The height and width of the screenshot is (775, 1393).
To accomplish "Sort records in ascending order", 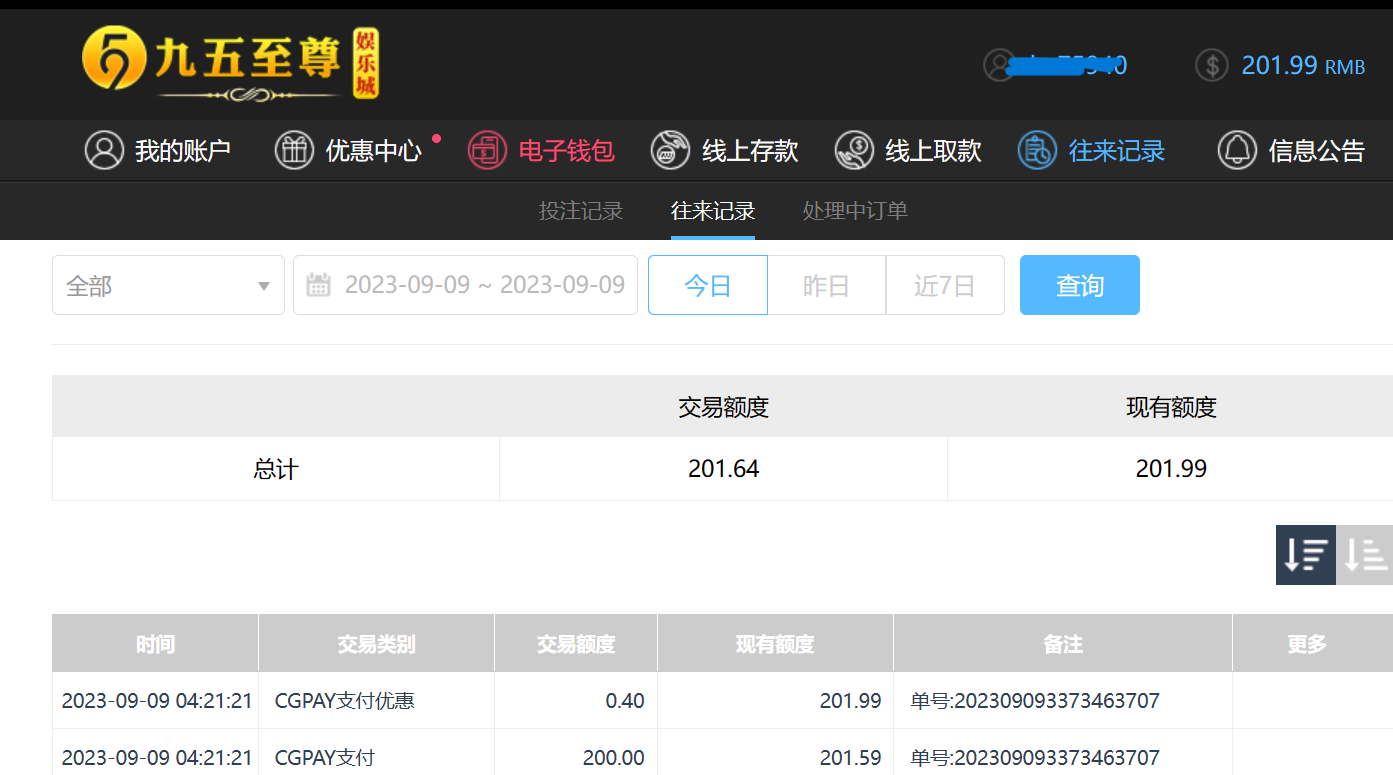I will tap(1364, 554).
